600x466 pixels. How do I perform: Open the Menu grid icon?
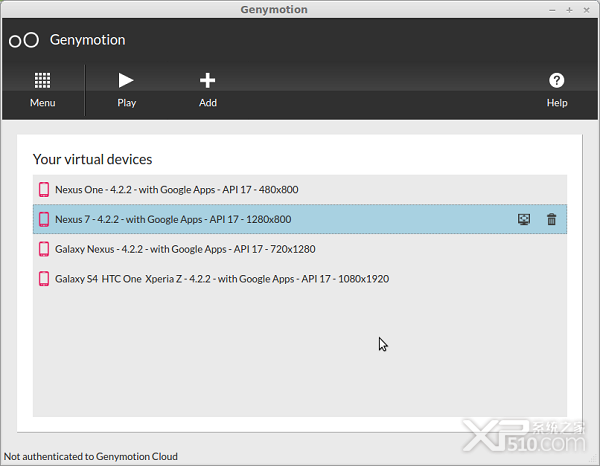coord(42,80)
